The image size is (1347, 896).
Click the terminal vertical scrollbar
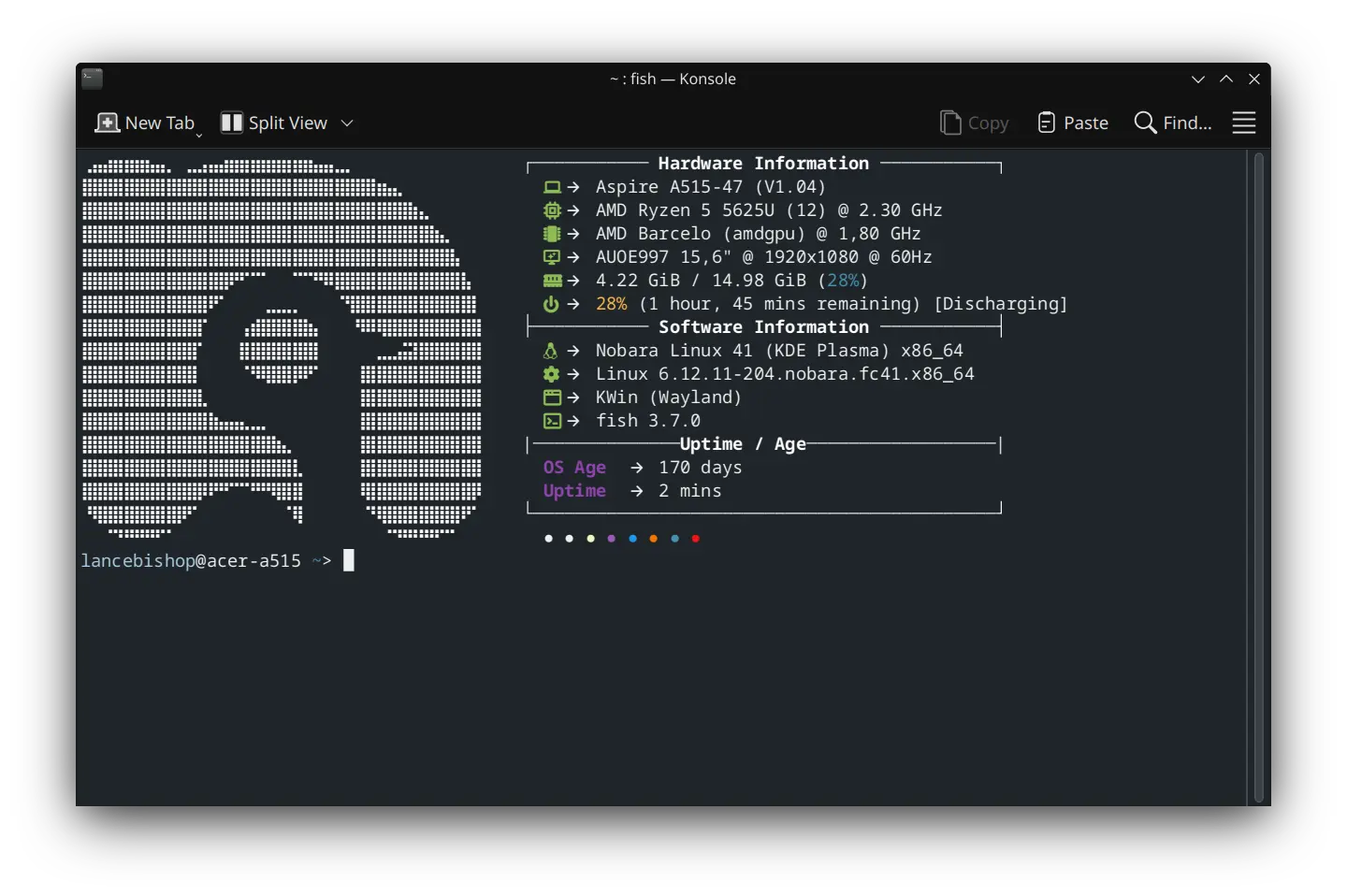(x=1259, y=477)
